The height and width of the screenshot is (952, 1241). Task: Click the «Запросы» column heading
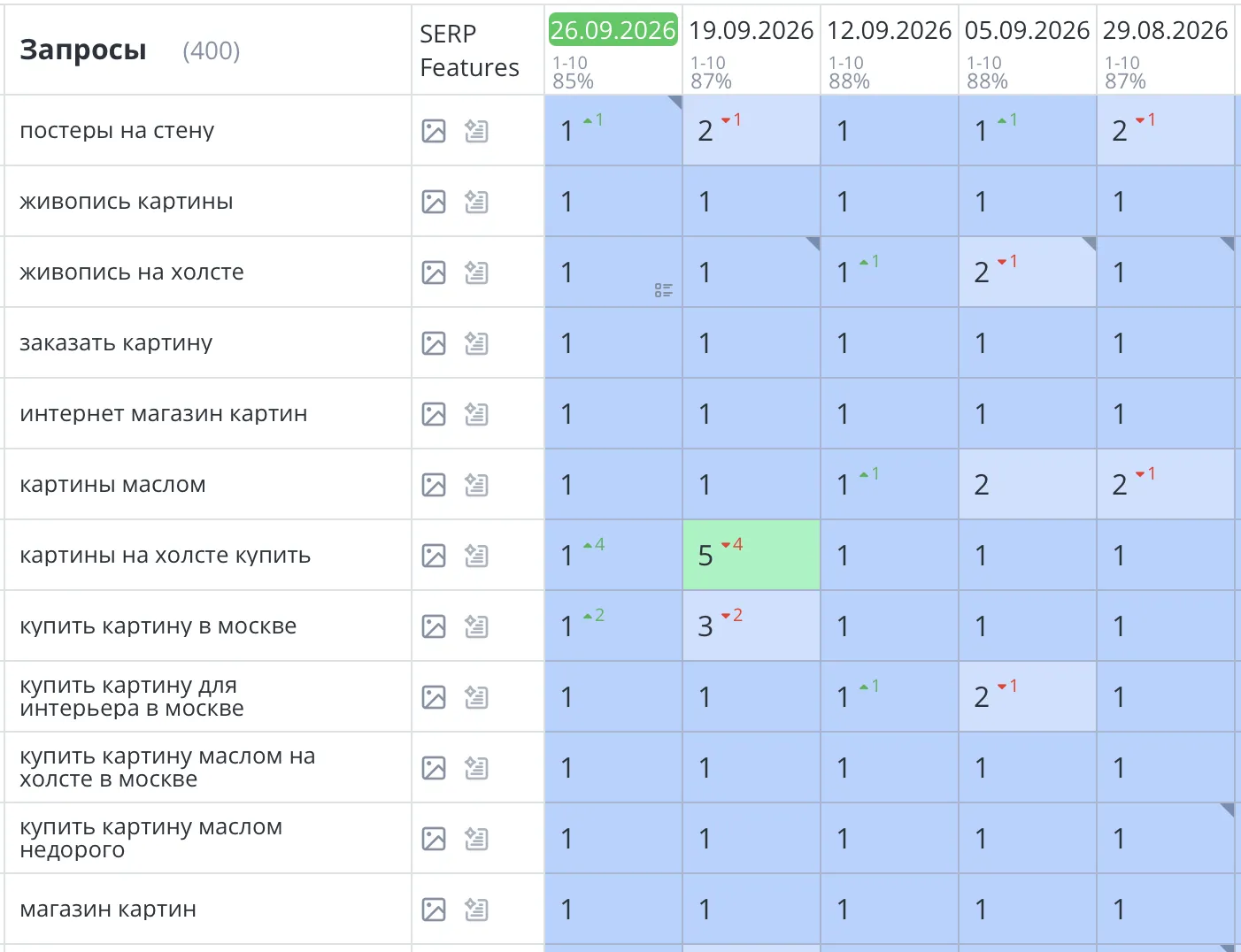[83, 50]
